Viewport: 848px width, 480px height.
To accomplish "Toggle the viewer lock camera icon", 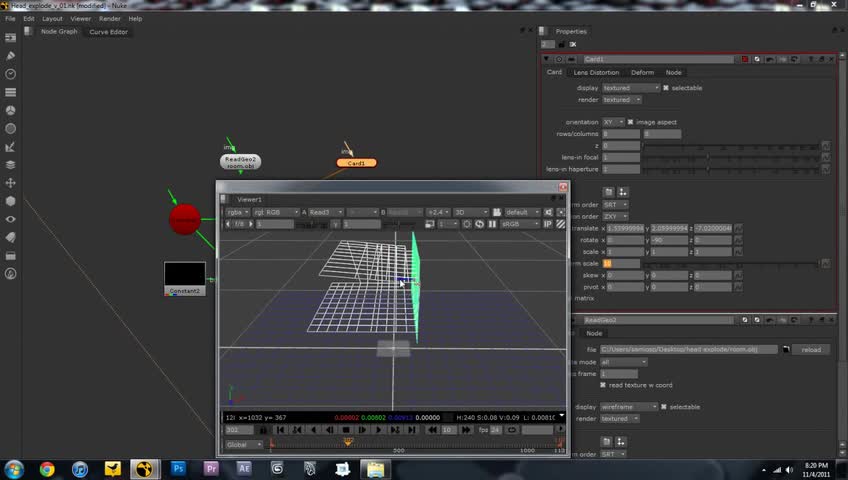I will pos(497,212).
